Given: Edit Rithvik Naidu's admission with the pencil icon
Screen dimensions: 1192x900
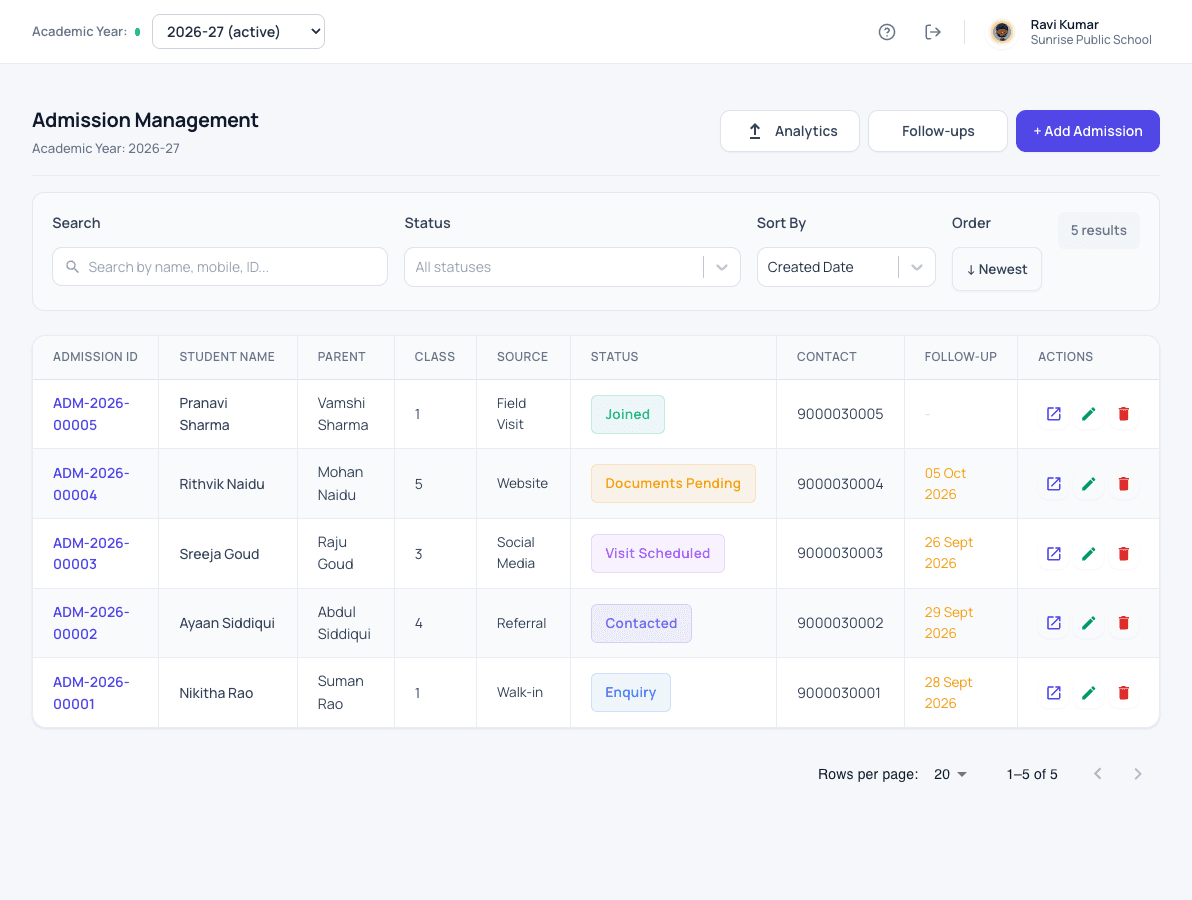Looking at the screenshot, I should 1089,484.
